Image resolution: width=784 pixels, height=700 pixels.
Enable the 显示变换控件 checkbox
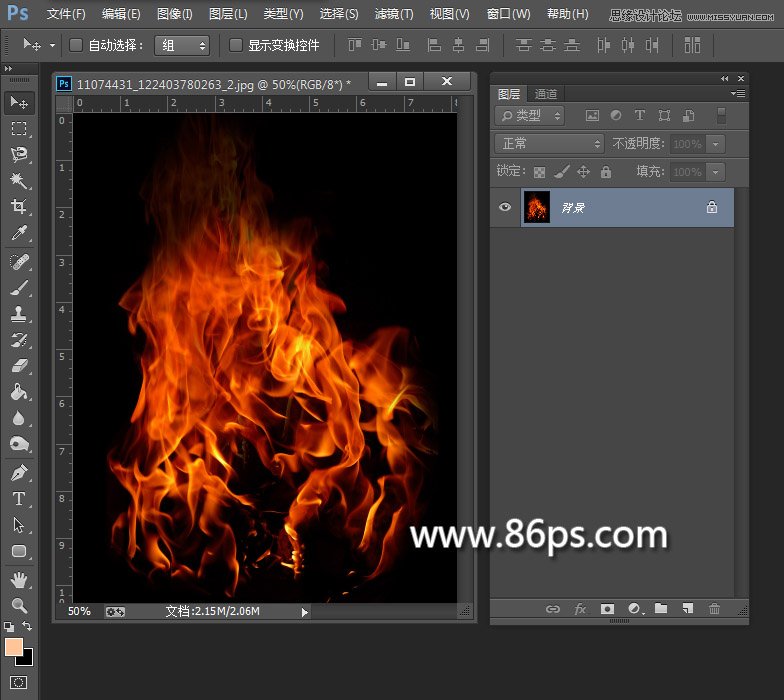236,45
